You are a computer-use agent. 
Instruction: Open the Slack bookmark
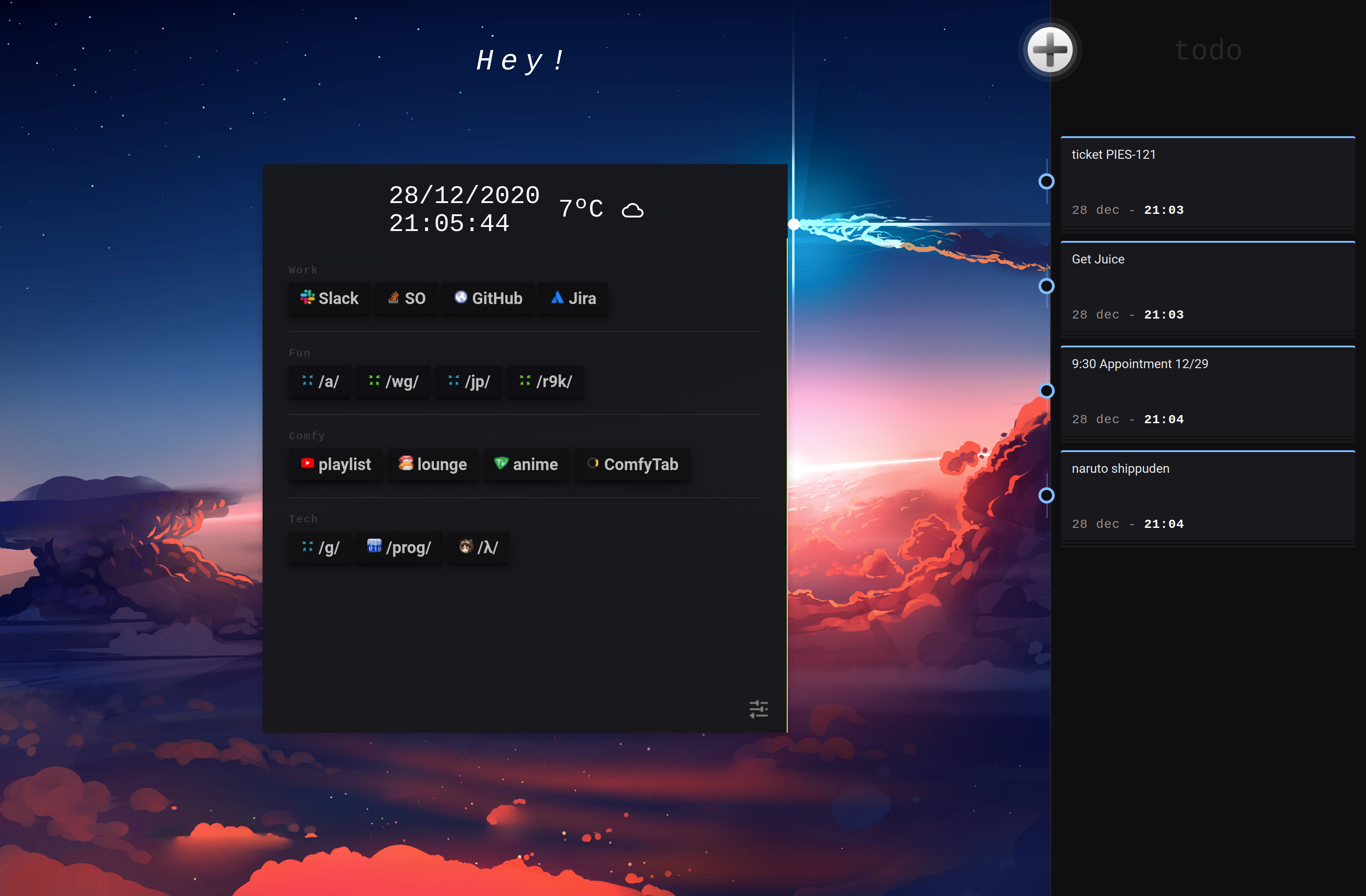[329, 299]
